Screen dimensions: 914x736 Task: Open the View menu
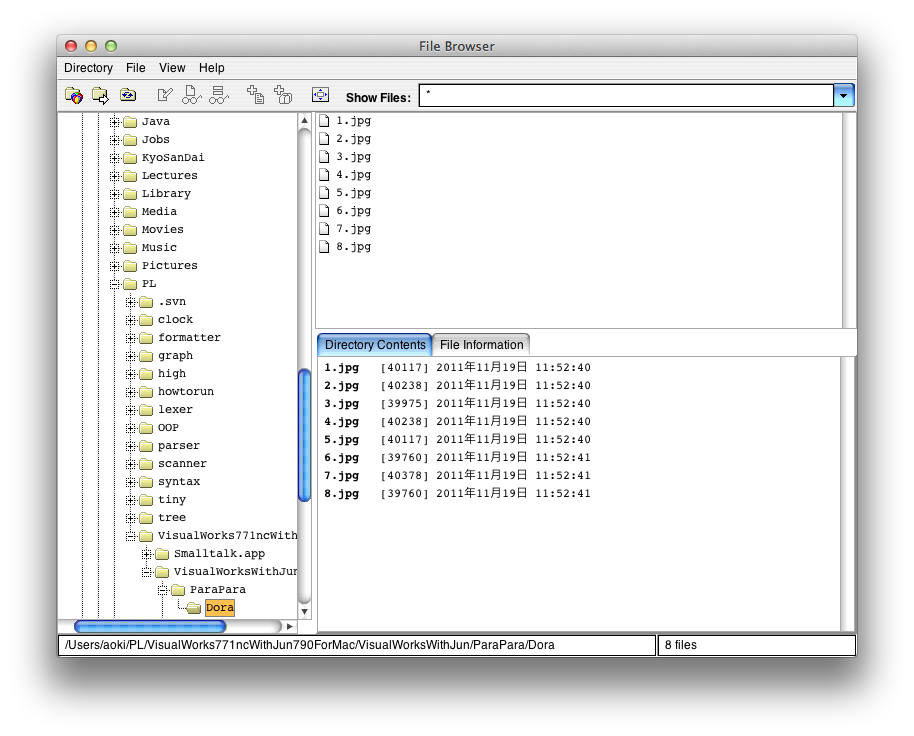point(172,68)
